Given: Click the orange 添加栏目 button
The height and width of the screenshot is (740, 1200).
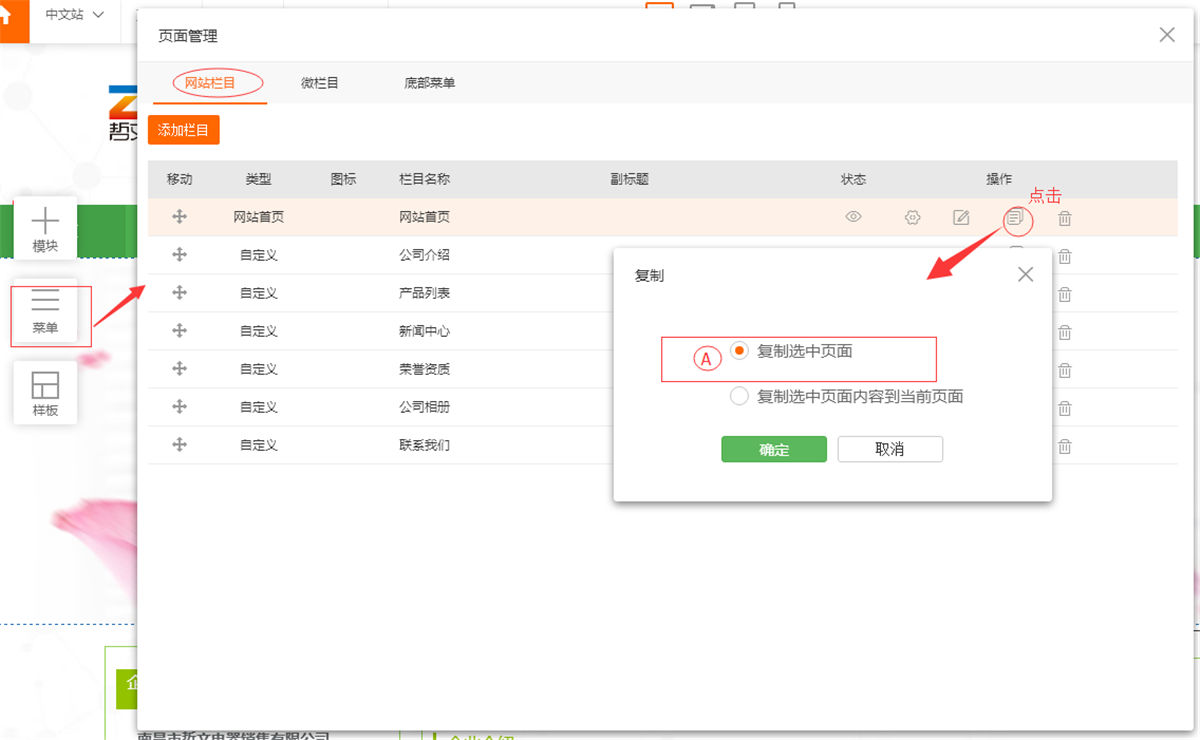Looking at the screenshot, I should (x=183, y=130).
